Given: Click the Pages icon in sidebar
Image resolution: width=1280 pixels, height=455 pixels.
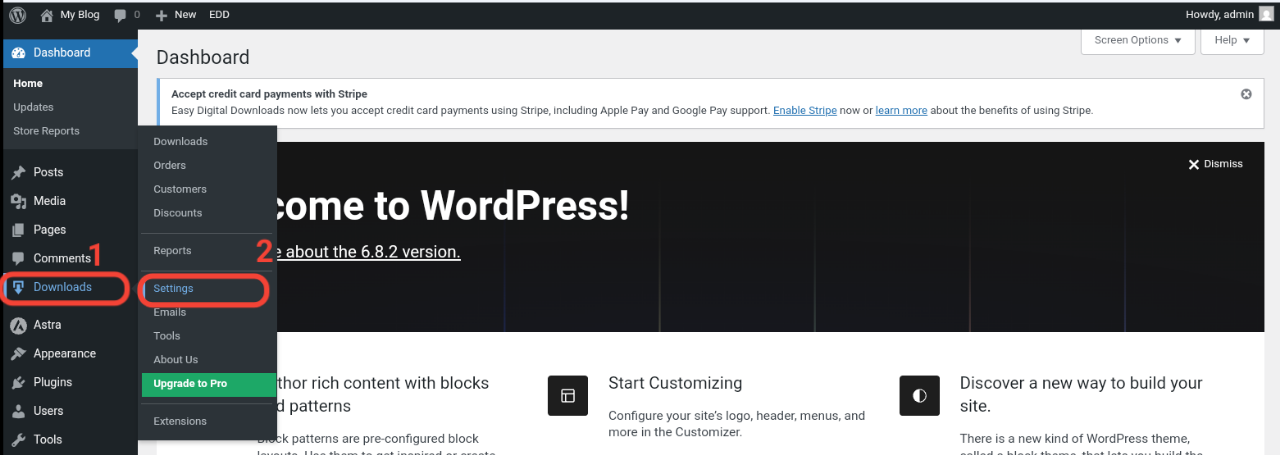Looking at the screenshot, I should (x=18, y=230).
